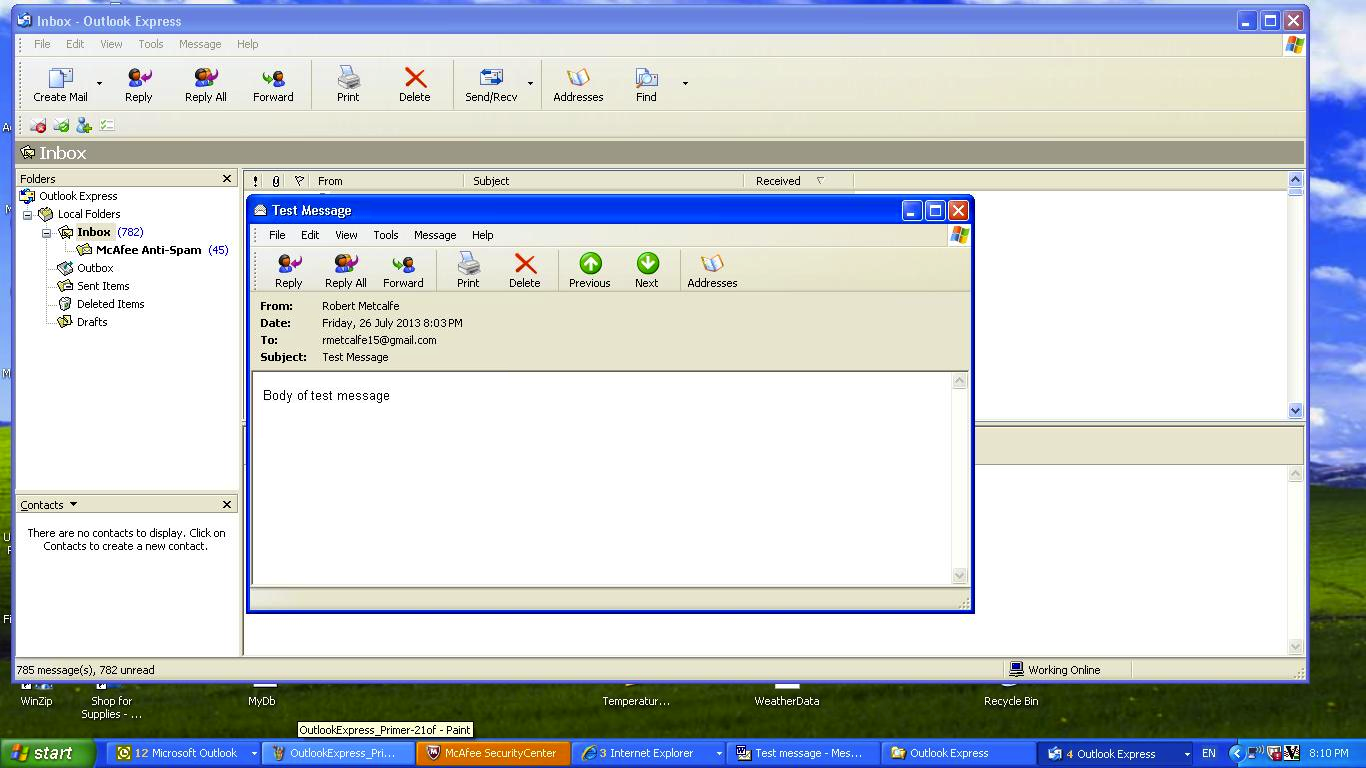Open the Create Mail dropdown arrow
Viewport: 1366px width, 768px height.
(x=99, y=83)
